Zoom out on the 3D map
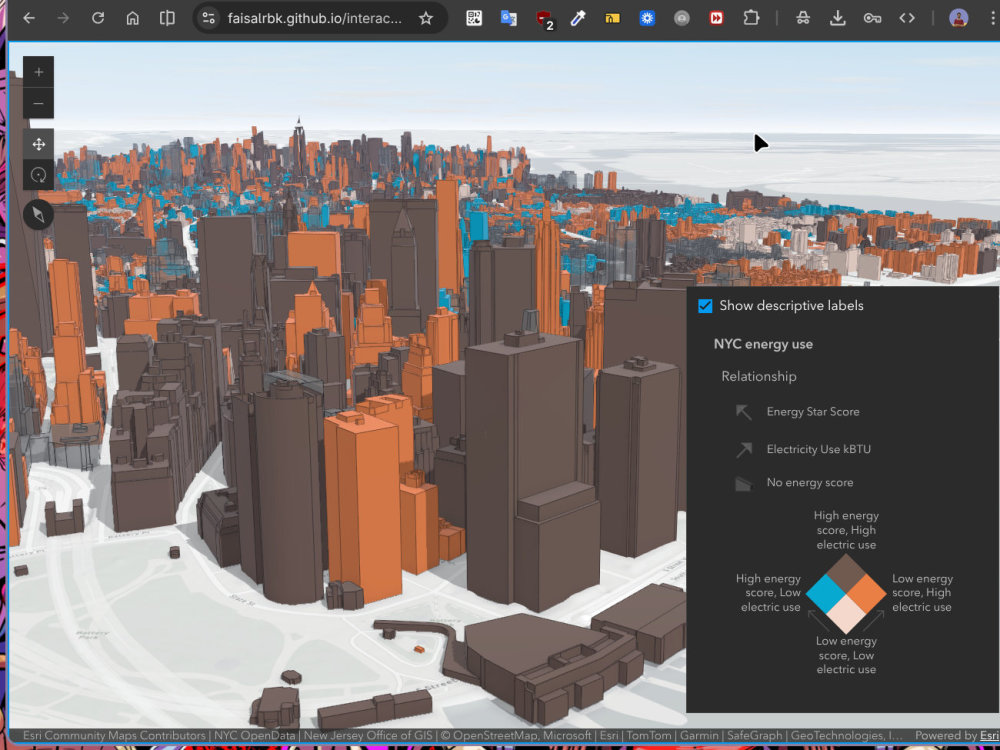This screenshot has height=750, width=1000. pos(38,103)
